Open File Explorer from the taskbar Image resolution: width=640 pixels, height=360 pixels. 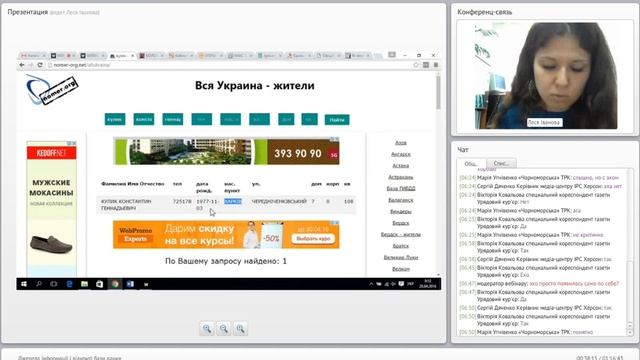point(84,284)
